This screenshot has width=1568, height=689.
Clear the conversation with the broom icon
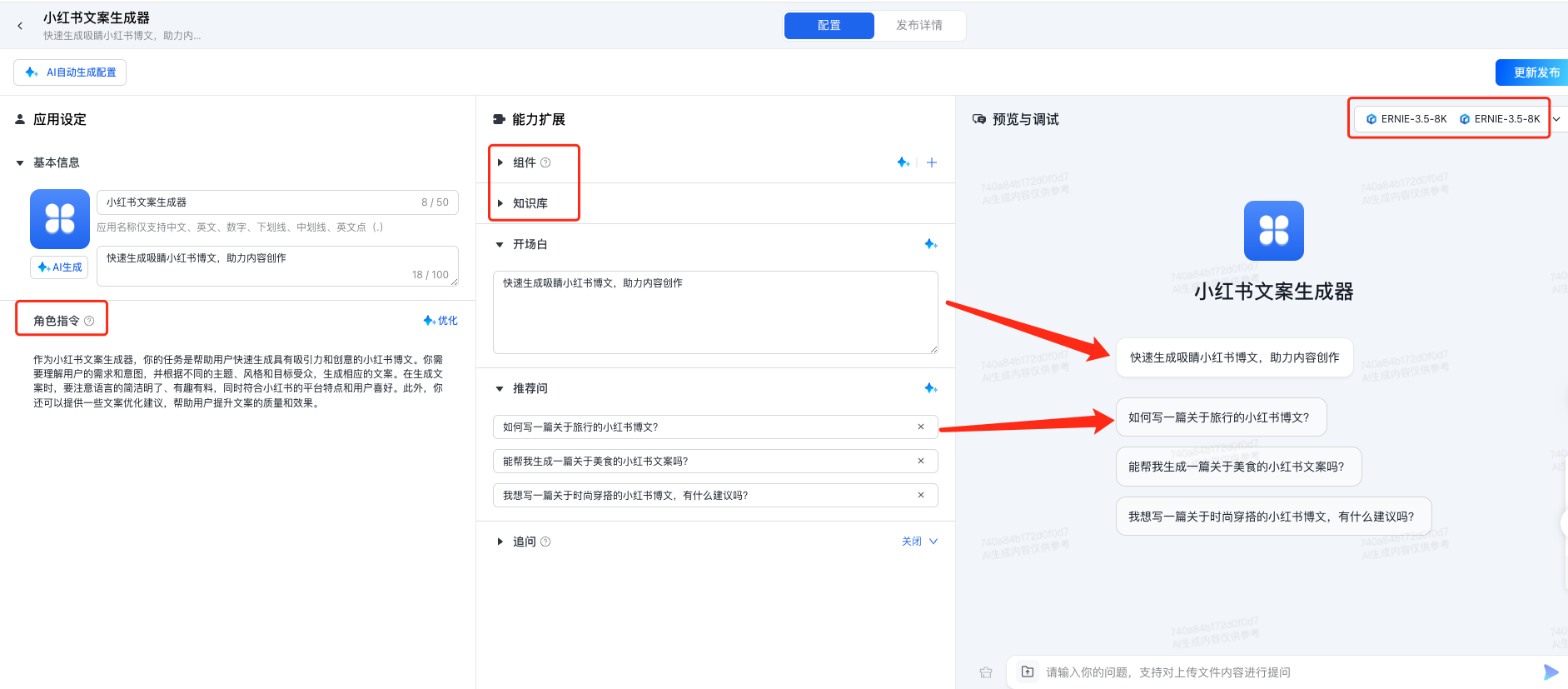point(986,672)
